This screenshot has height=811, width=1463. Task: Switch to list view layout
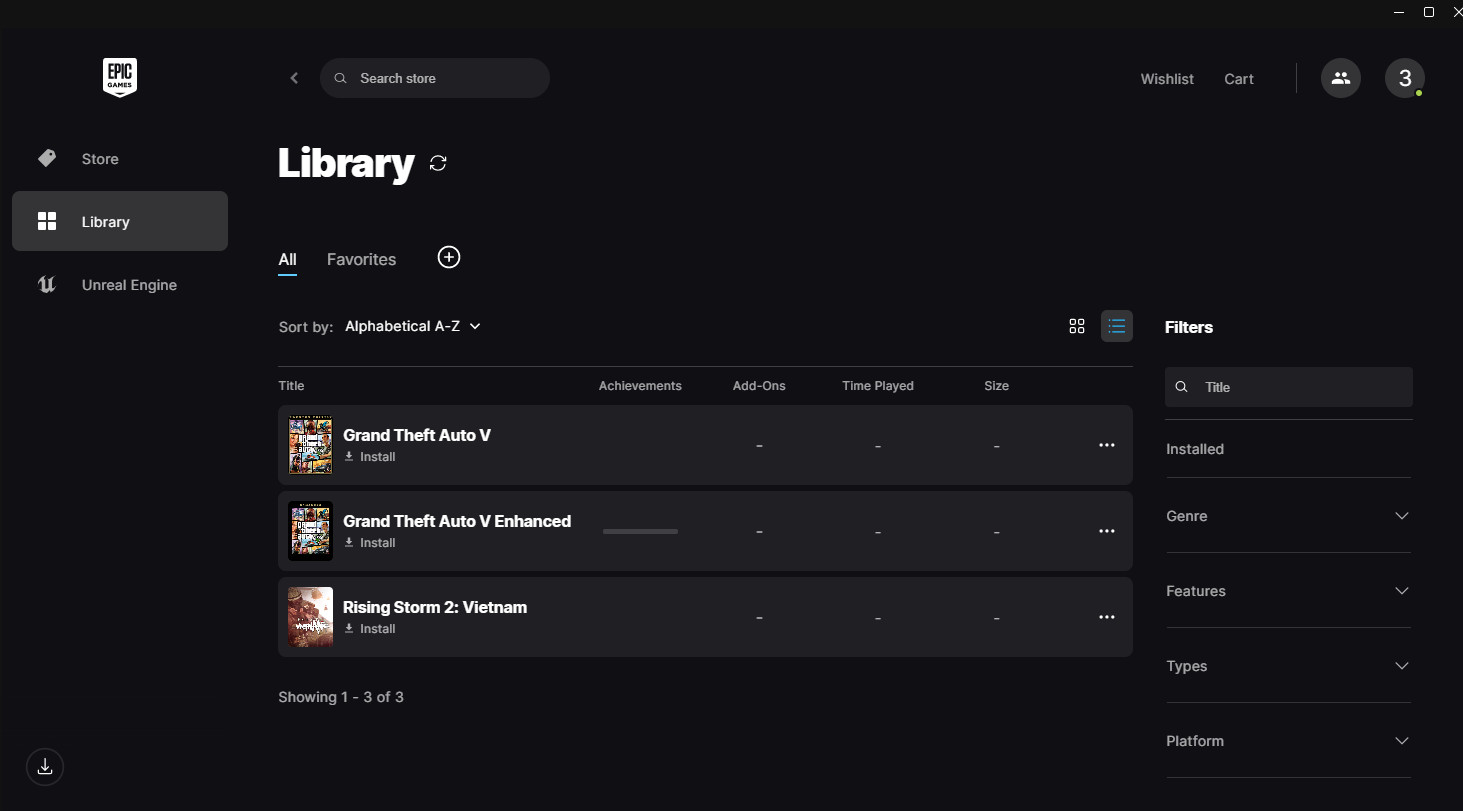pyautogui.click(x=1117, y=326)
